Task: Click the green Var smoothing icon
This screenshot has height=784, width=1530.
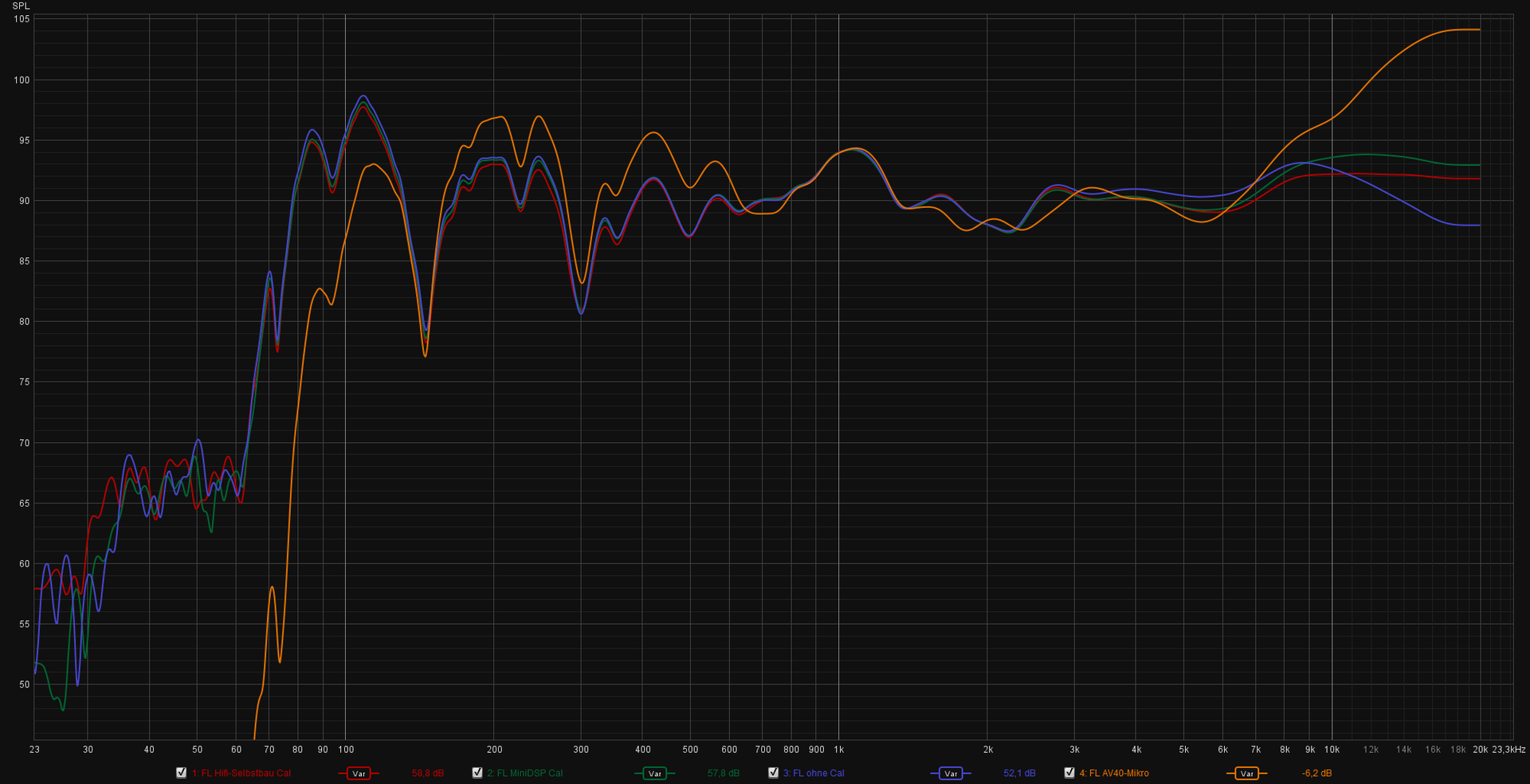Action: (x=654, y=774)
